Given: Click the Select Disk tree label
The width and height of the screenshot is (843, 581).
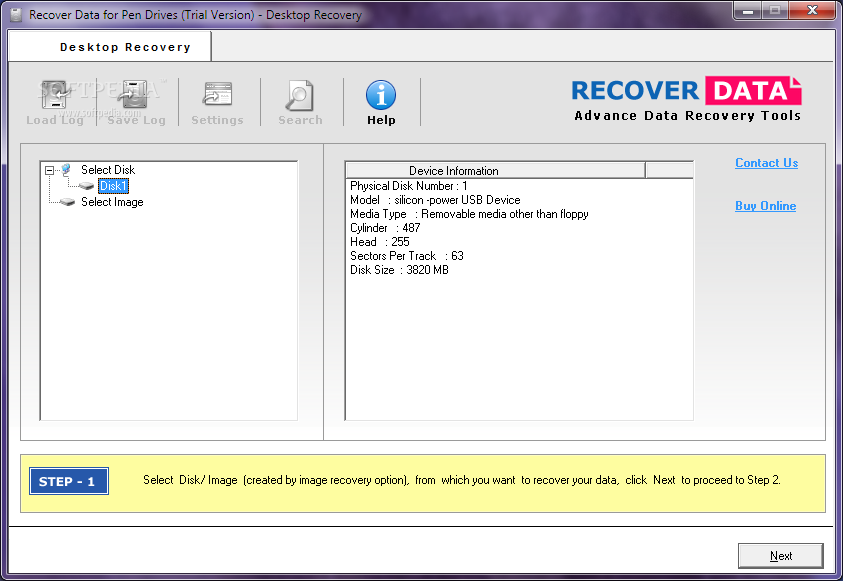Looking at the screenshot, I should [108, 170].
